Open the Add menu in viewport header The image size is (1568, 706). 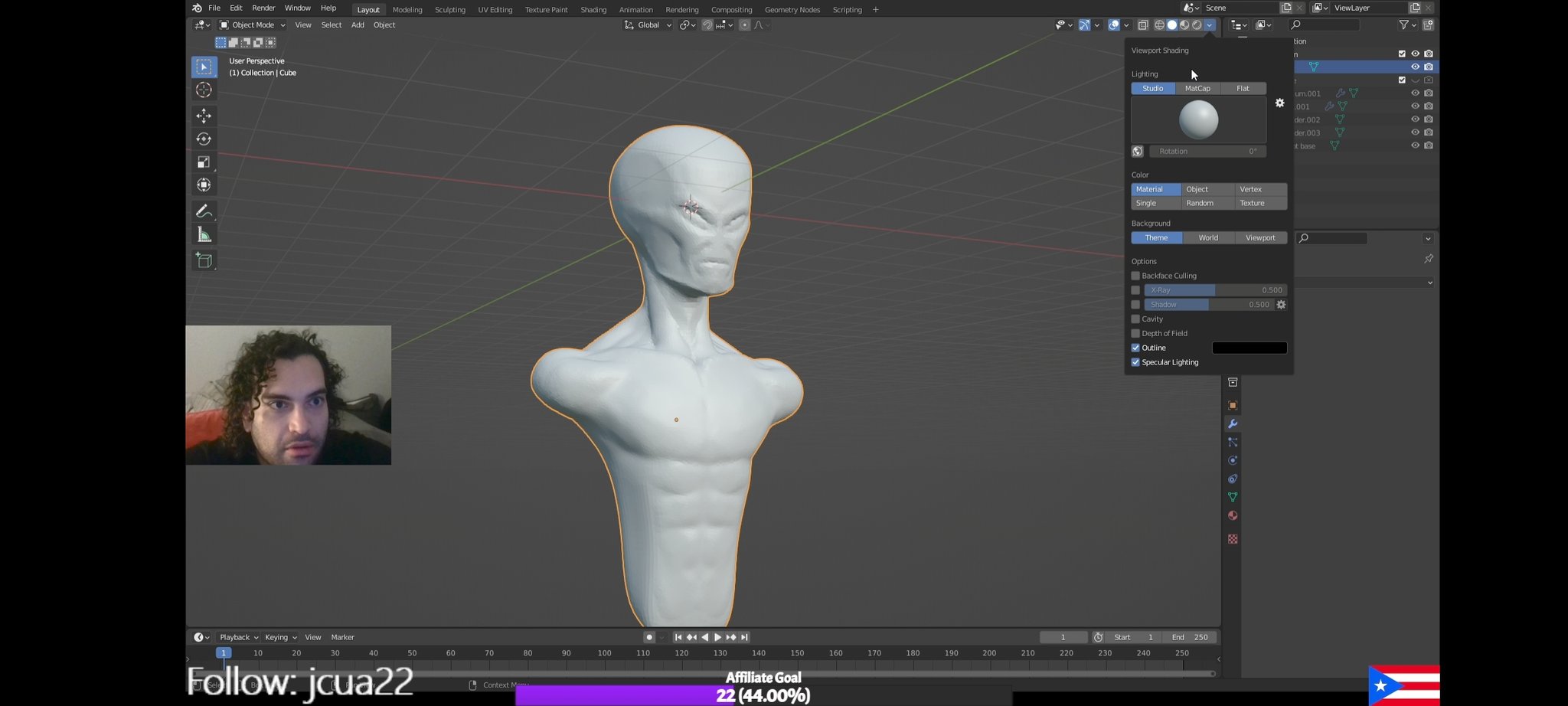(358, 25)
